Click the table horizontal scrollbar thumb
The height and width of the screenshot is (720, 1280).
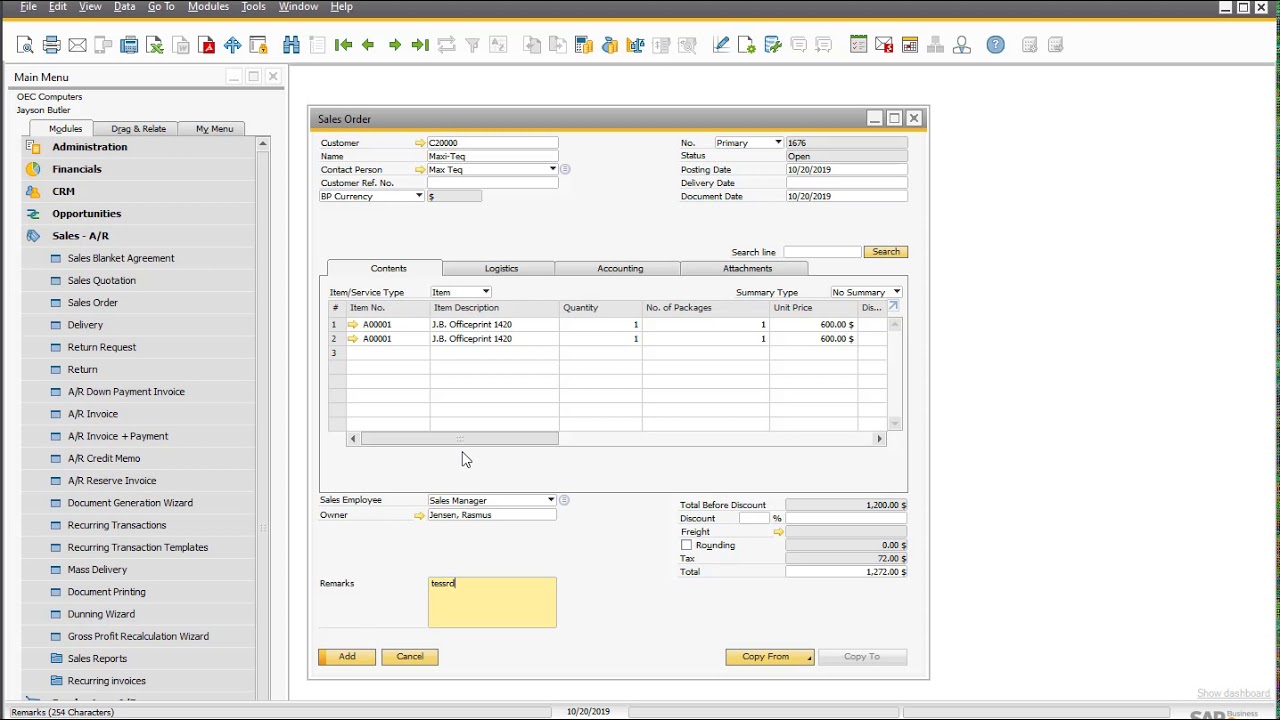pos(460,439)
